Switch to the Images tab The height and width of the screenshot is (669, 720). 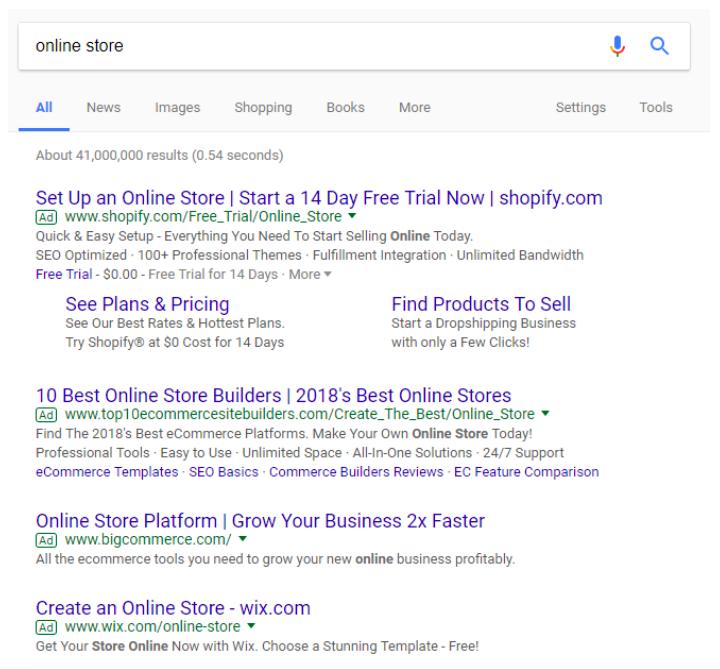tap(178, 107)
